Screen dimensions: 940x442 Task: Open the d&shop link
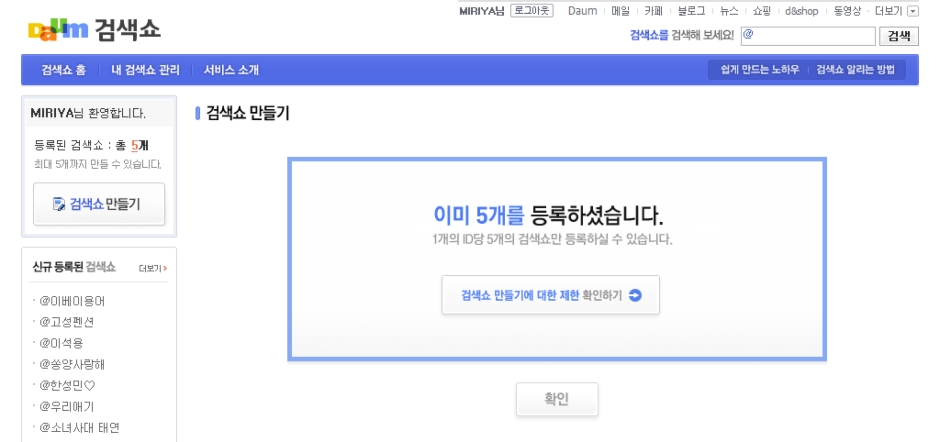[x=802, y=11]
